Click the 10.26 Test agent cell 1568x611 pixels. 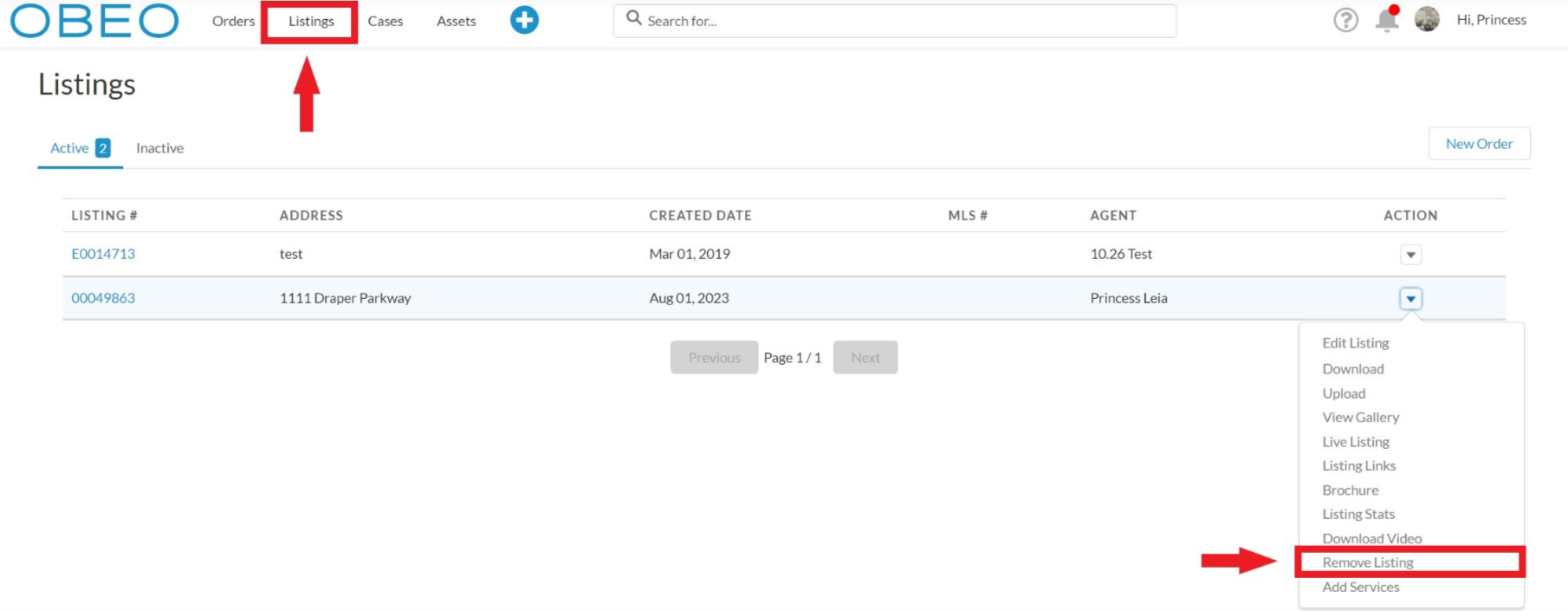click(1121, 254)
